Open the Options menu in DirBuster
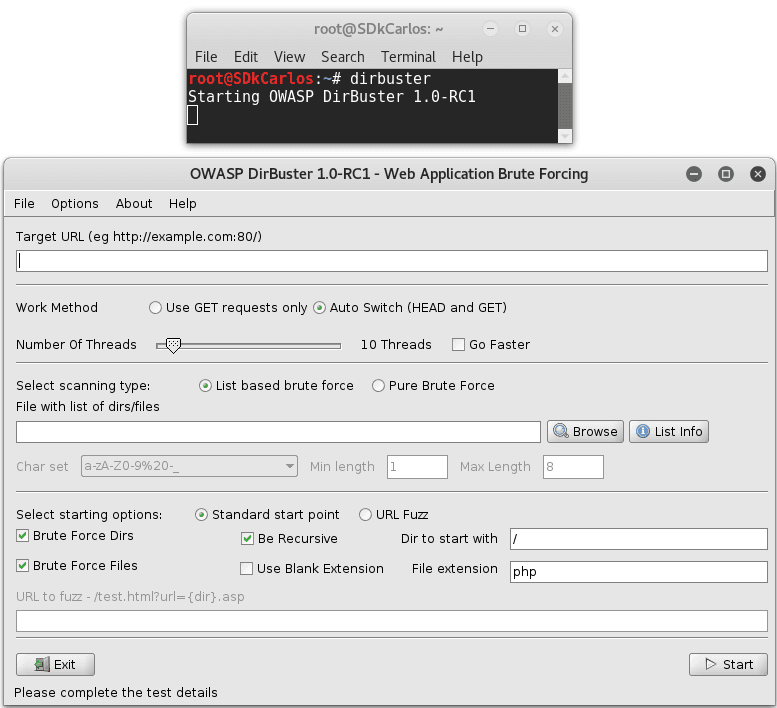 pos(75,203)
